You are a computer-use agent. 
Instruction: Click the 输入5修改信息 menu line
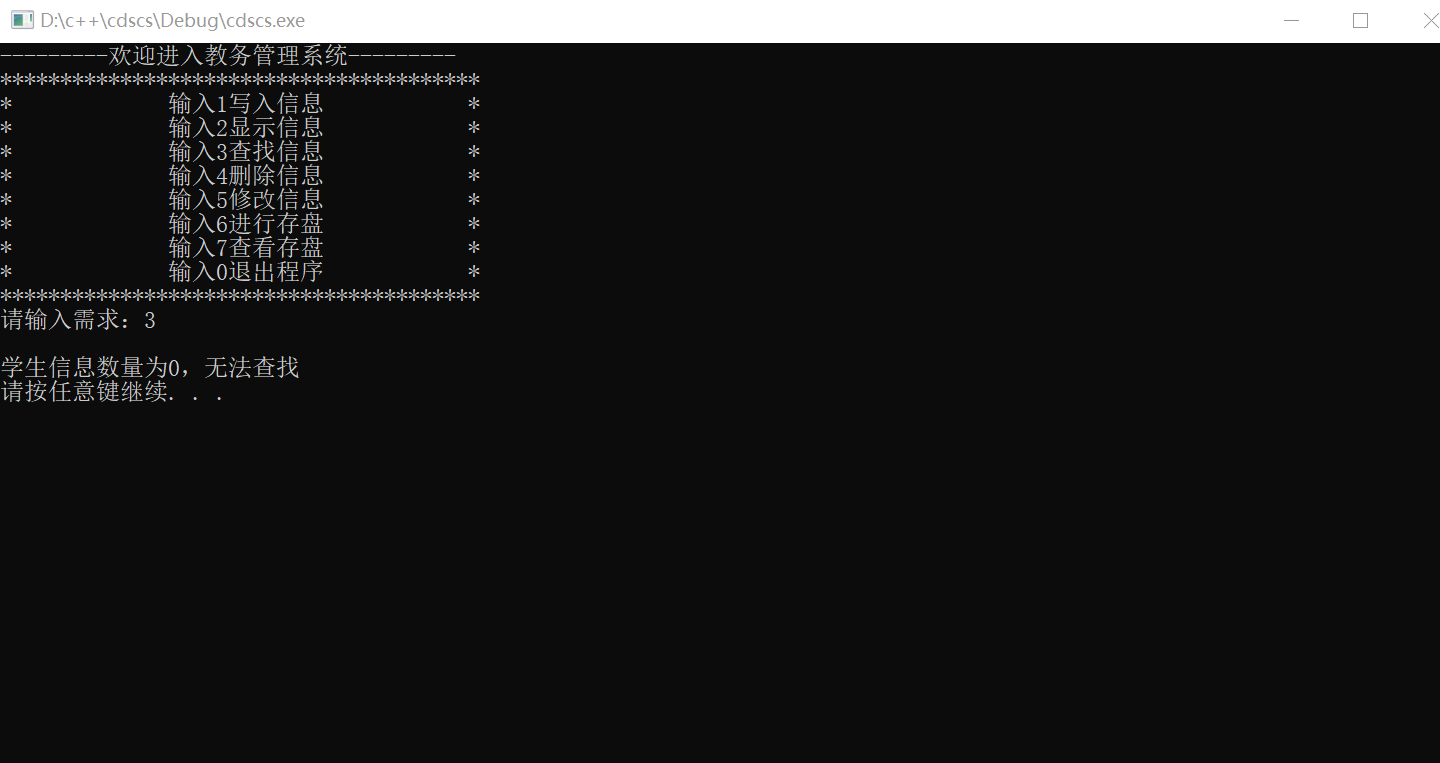[x=246, y=200]
